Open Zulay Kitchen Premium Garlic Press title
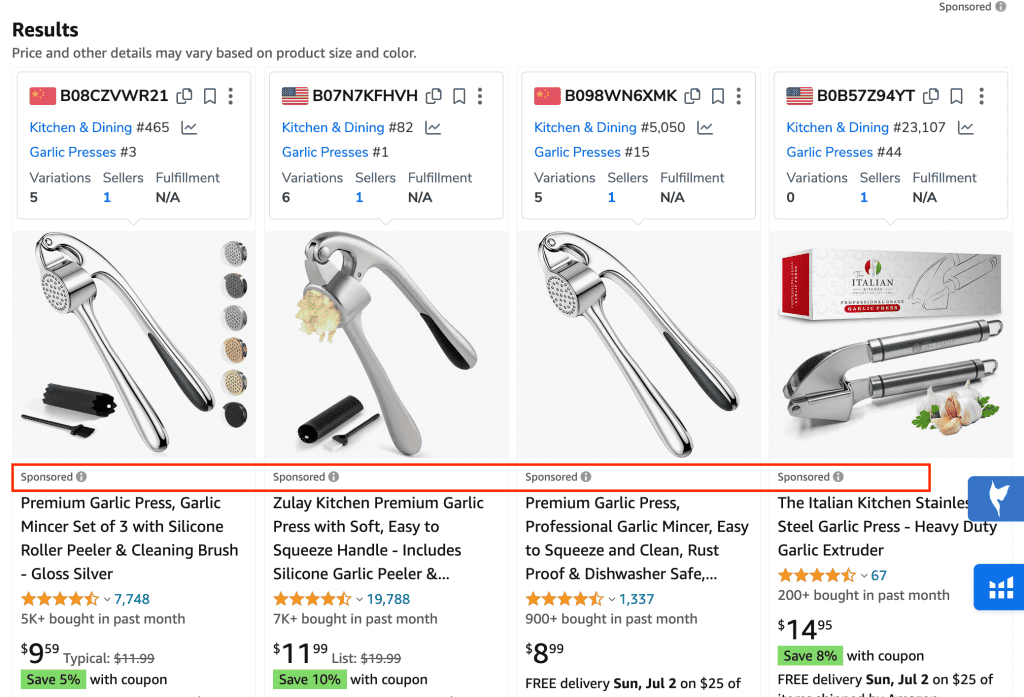Image resolution: width=1024 pixels, height=697 pixels. pyautogui.click(x=378, y=538)
